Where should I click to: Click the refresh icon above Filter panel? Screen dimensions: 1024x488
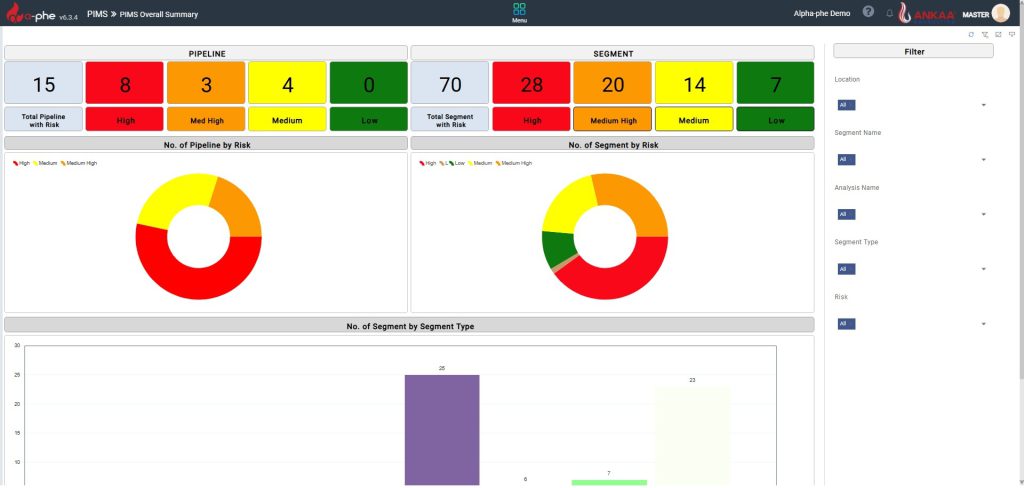[970, 34]
